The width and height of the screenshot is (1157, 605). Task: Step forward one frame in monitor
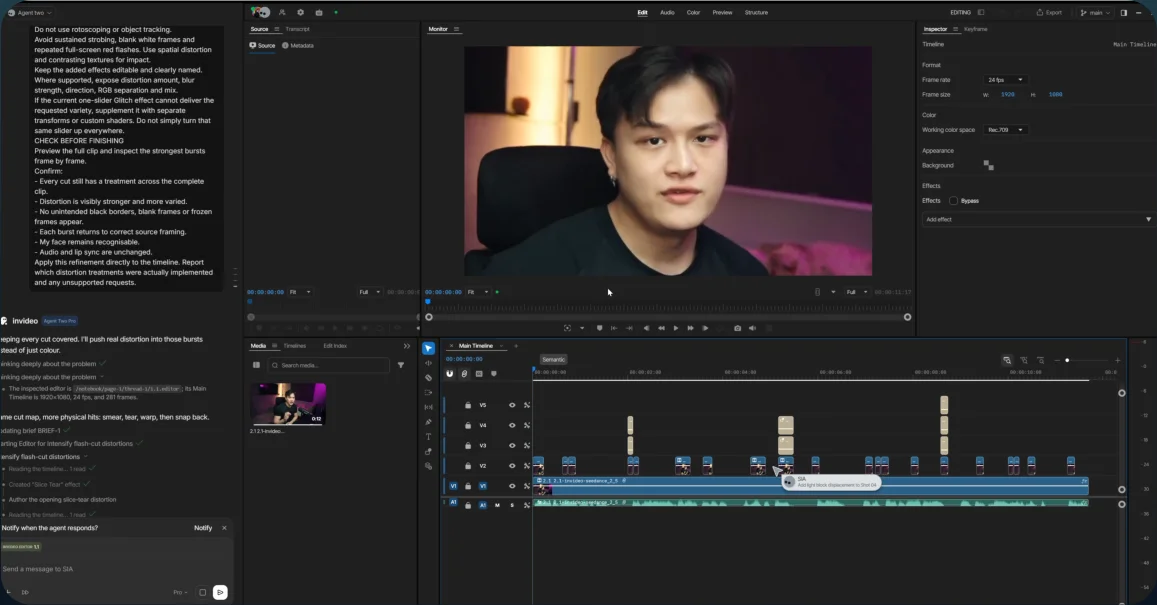tap(705, 328)
